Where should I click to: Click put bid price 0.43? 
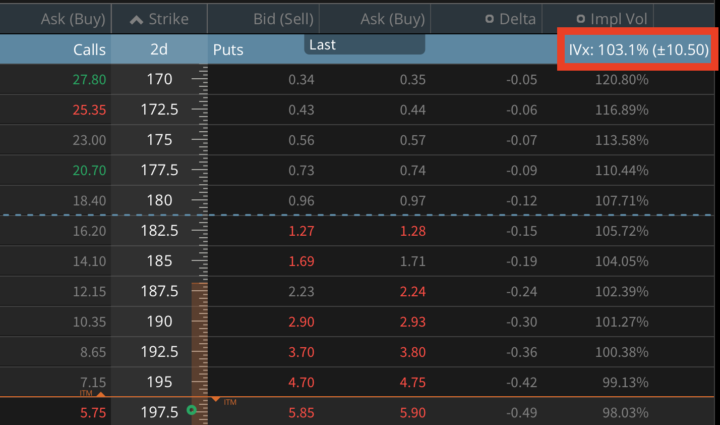pyautogui.click(x=301, y=110)
